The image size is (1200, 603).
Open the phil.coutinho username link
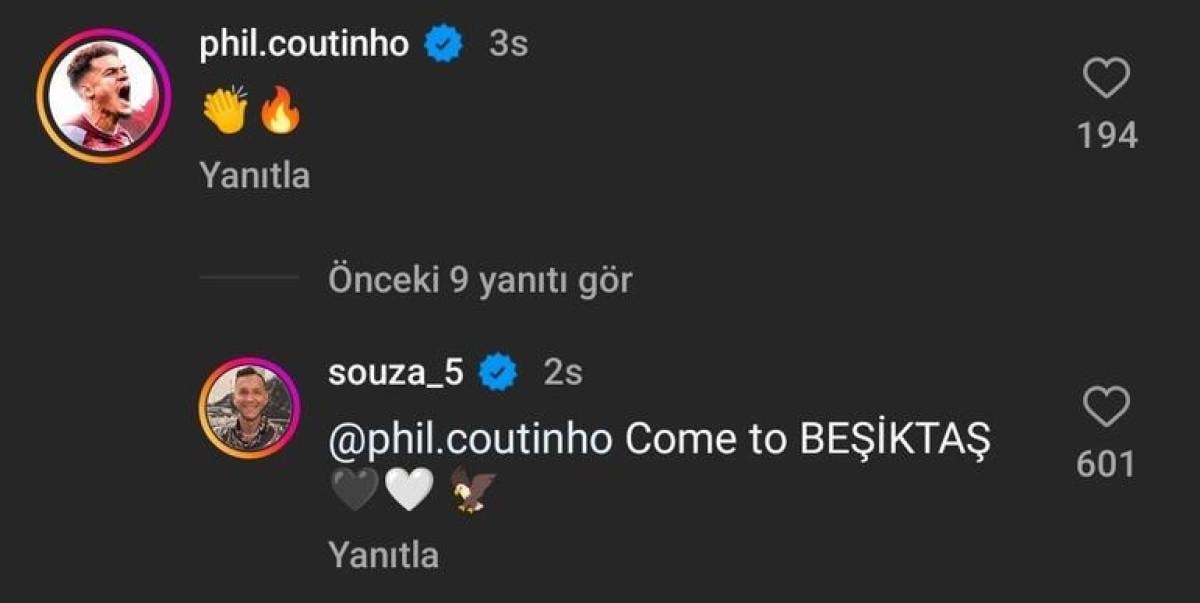point(304,43)
